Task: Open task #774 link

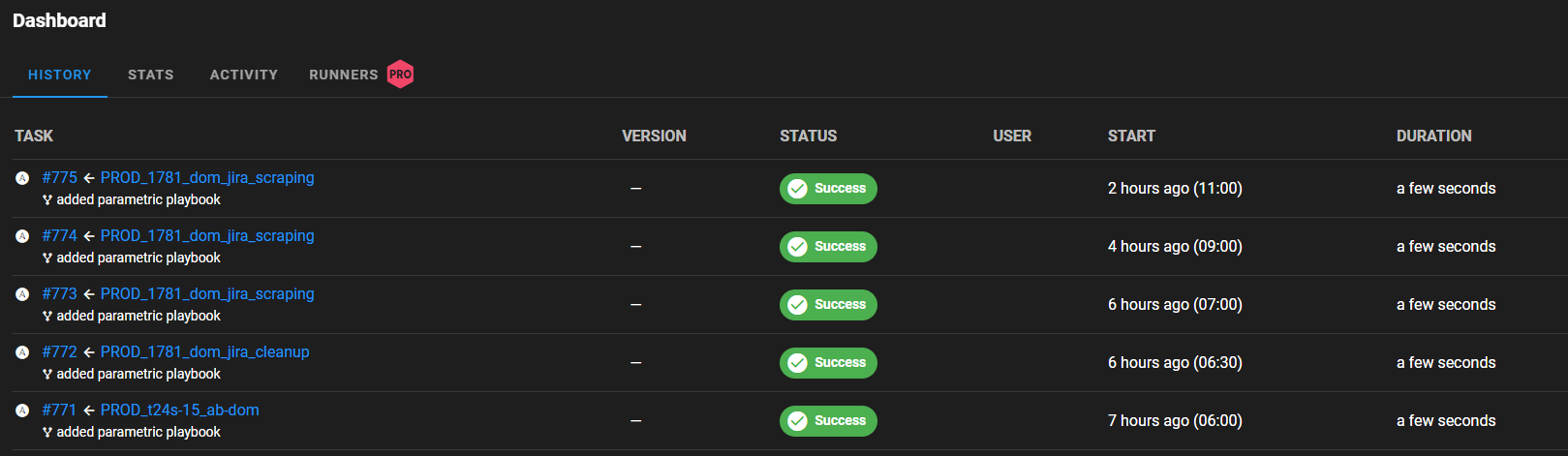Action: pos(60,236)
